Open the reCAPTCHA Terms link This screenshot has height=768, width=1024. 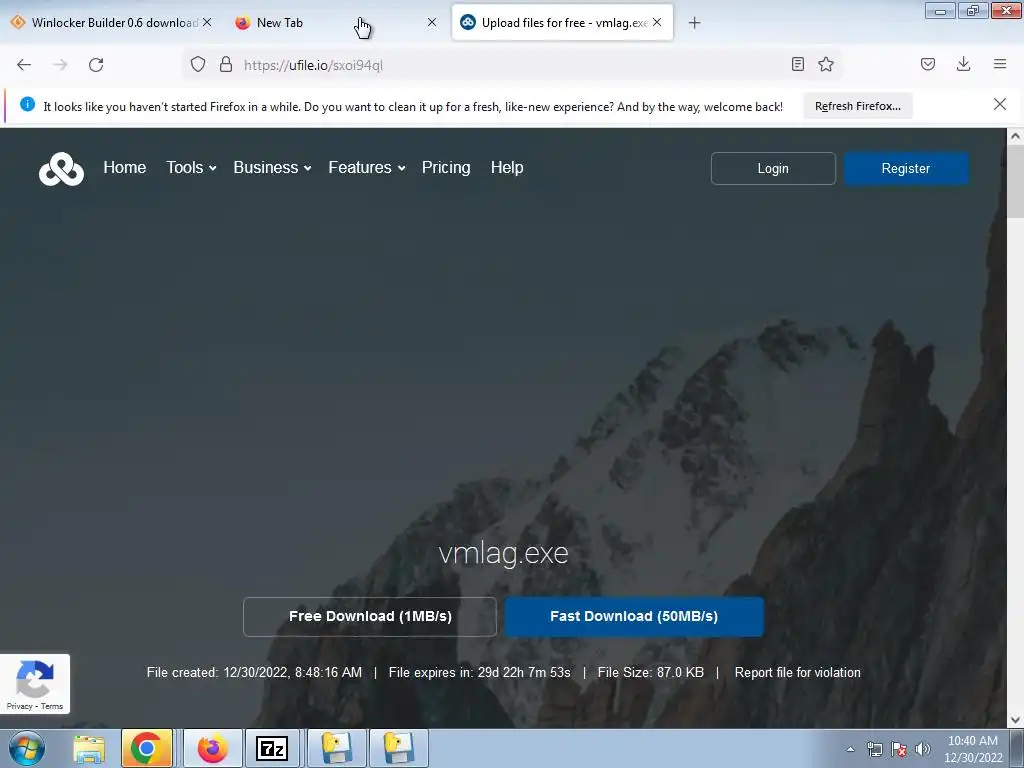click(52, 706)
